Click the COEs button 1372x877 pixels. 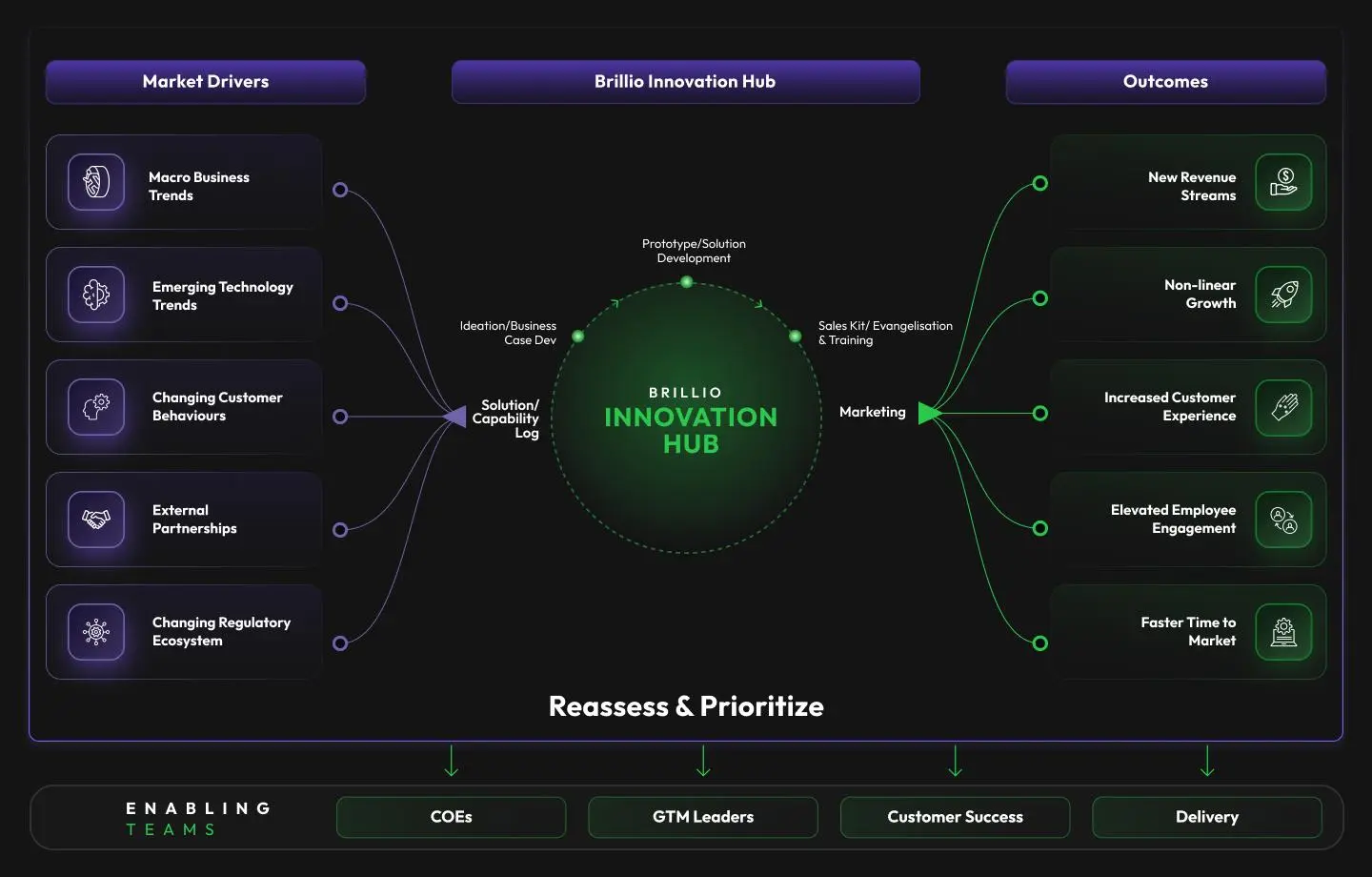pos(452,817)
